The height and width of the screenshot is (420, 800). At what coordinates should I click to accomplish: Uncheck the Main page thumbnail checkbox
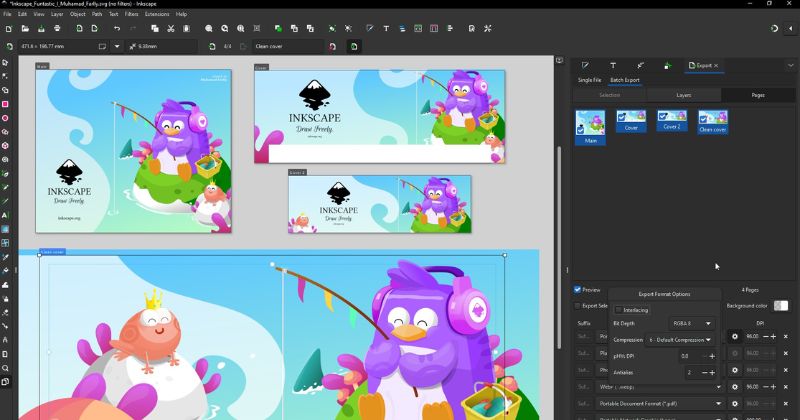(581, 131)
